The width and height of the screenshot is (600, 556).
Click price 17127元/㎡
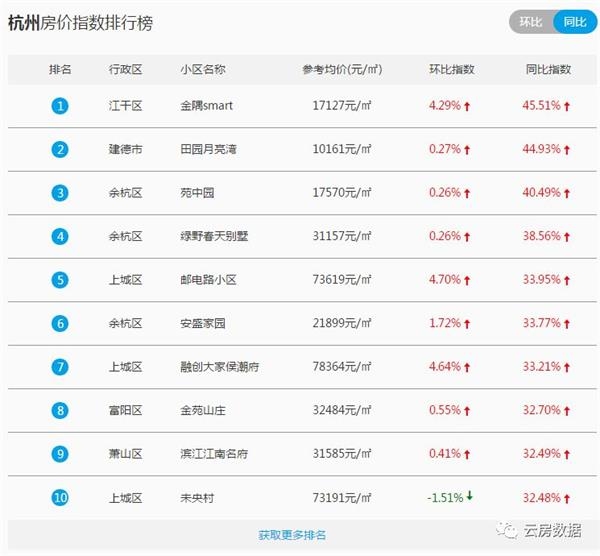342,106
